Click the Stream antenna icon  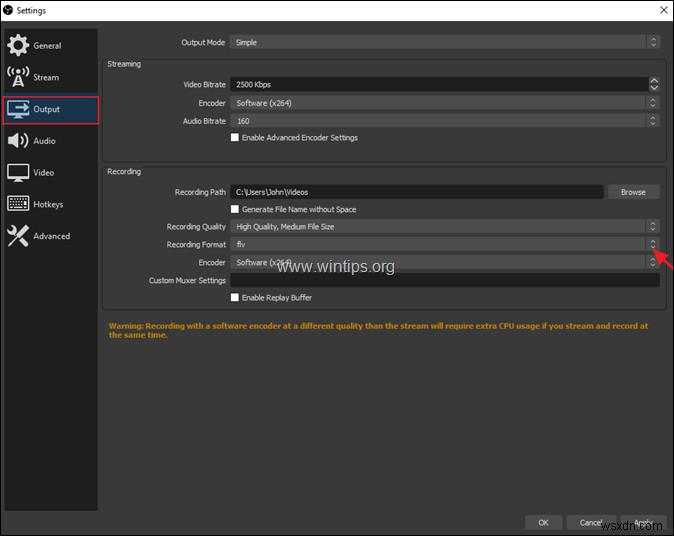[x=18, y=77]
